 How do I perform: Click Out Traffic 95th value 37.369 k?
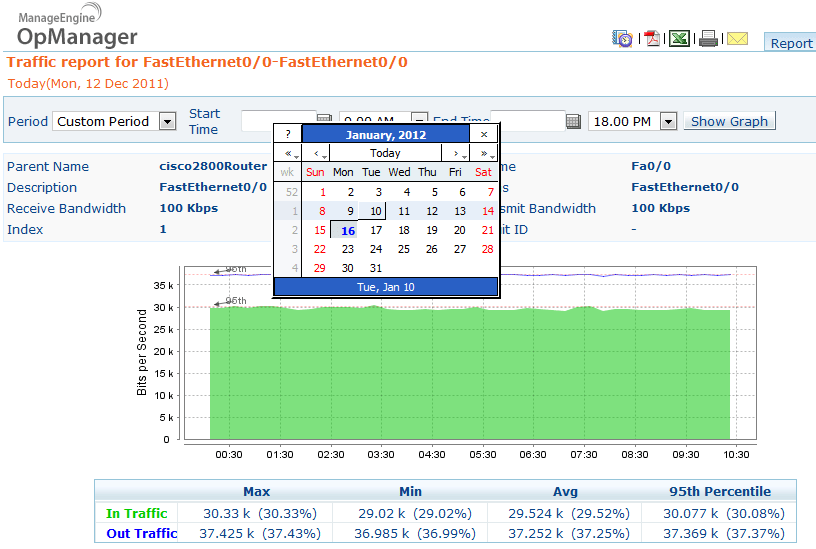click(x=723, y=533)
